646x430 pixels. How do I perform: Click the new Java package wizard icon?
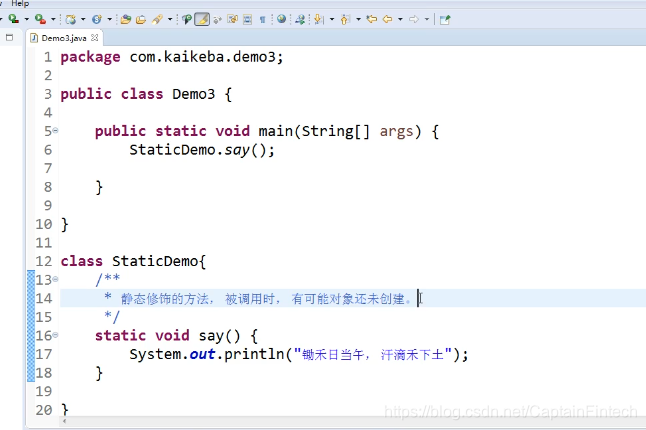(x=71, y=19)
